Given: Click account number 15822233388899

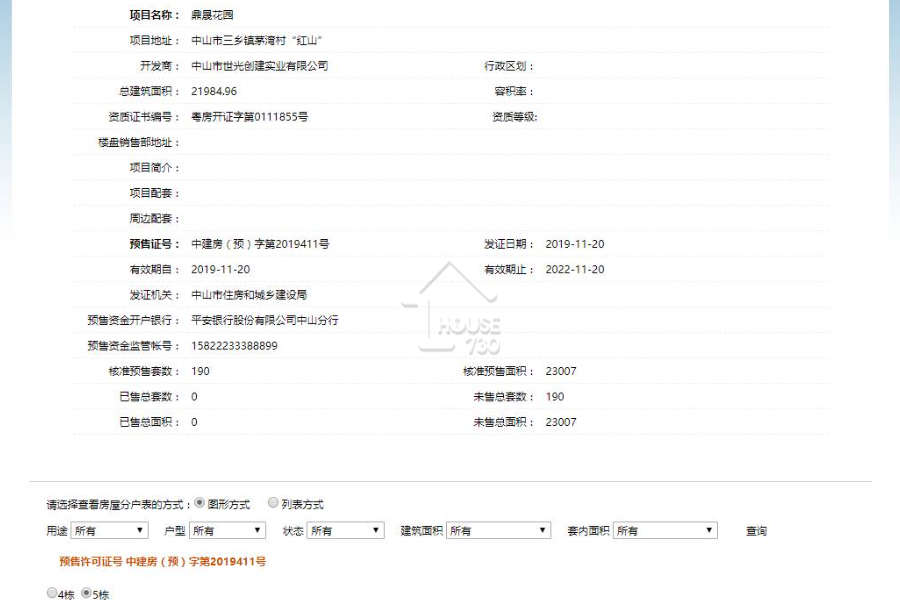Looking at the screenshot, I should (234, 346).
